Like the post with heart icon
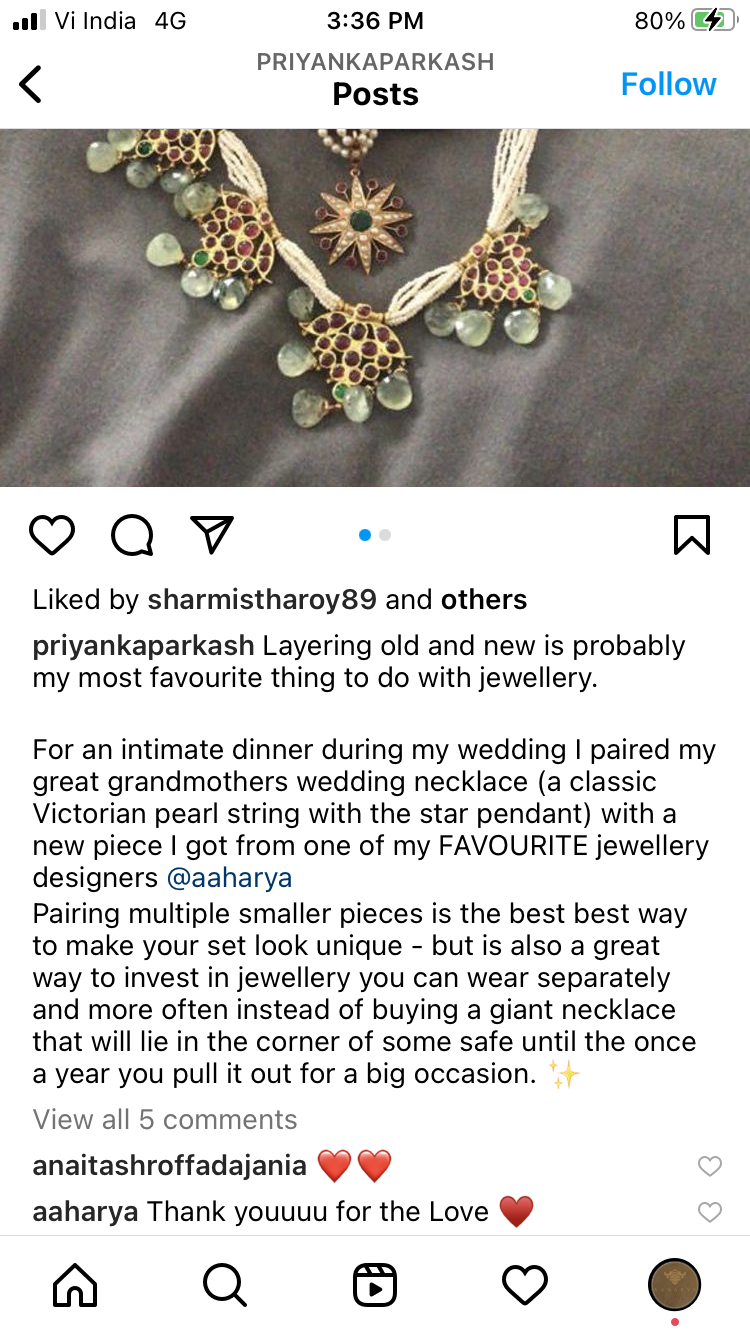The height and width of the screenshot is (1334, 750). point(52,535)
